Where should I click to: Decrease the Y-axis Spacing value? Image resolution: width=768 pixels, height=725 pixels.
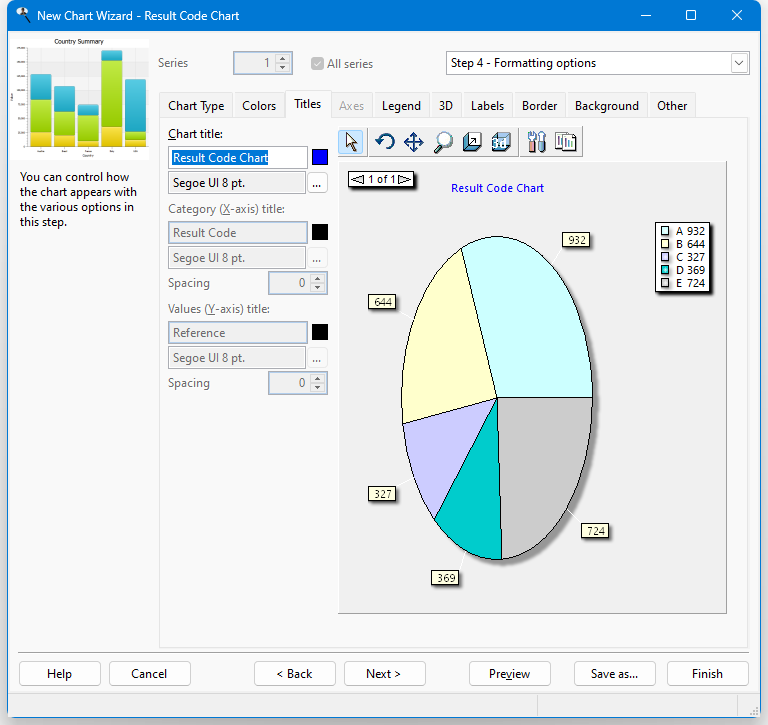[317, 387]
